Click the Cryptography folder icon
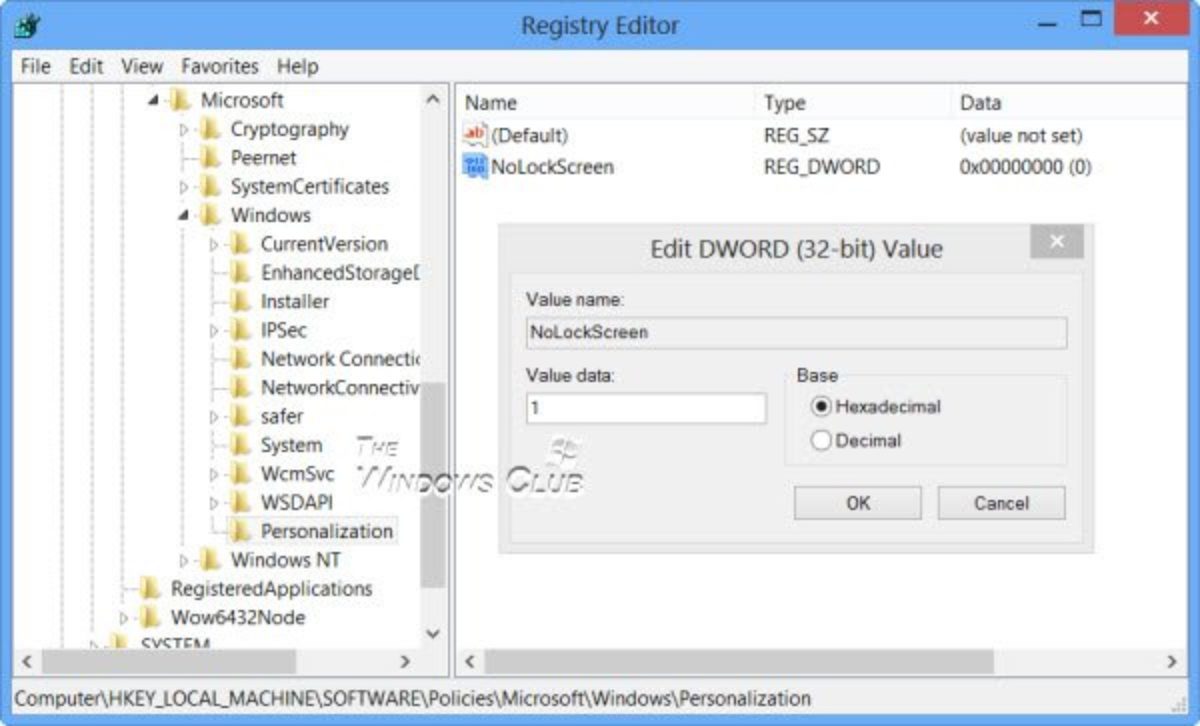 point(210,129)
